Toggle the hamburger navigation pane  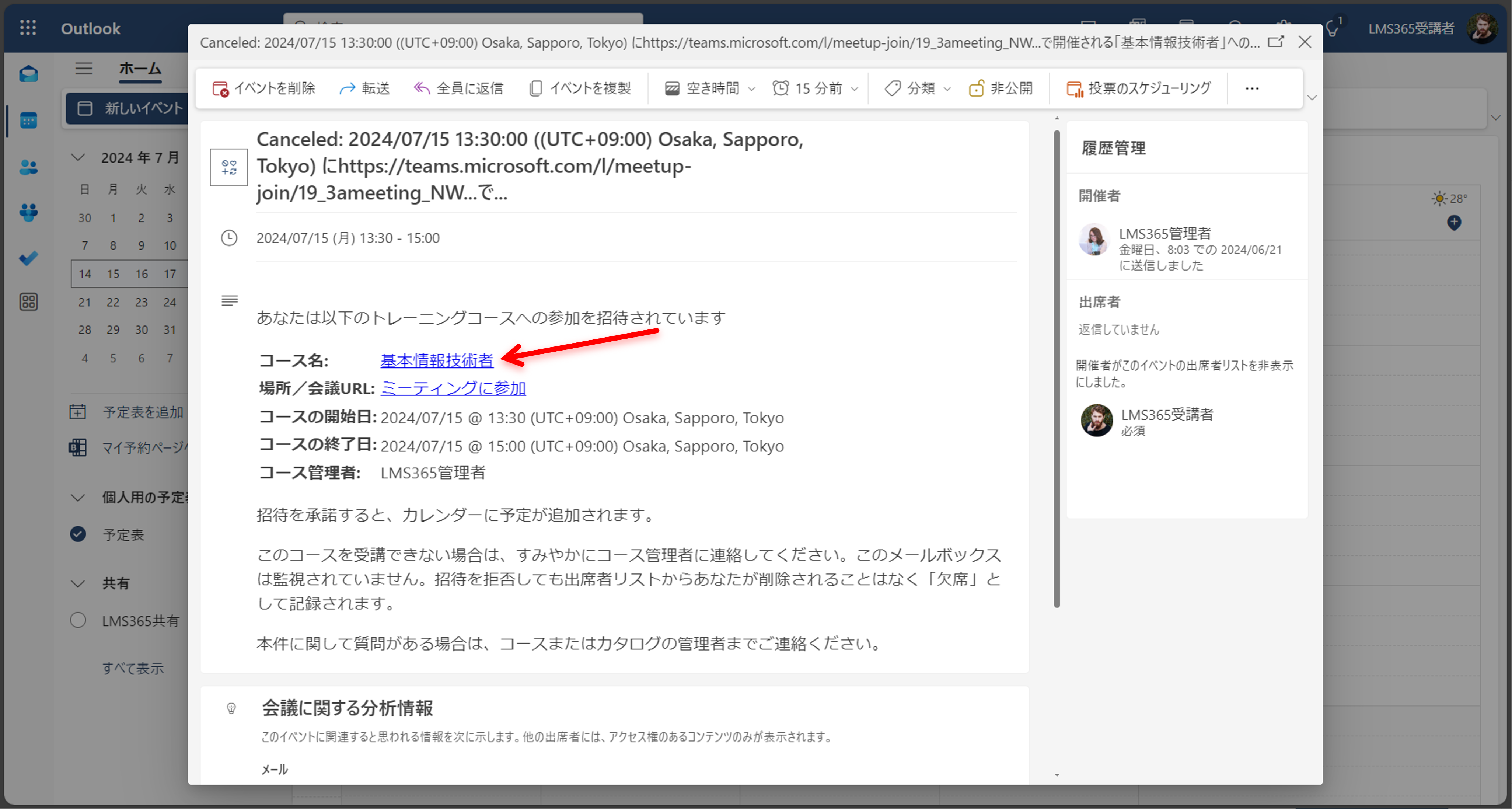pyautogui.click(x=84, y=69)
